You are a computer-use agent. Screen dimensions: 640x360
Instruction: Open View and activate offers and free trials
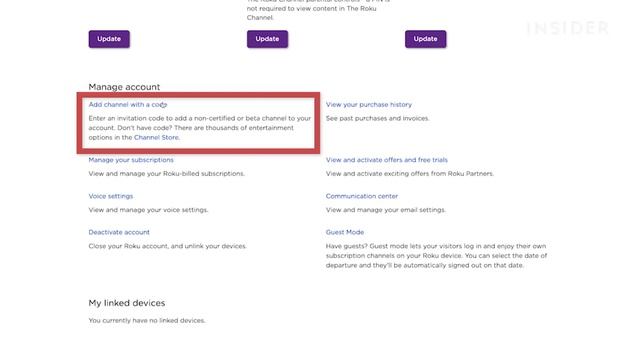[x=387, y=160]
